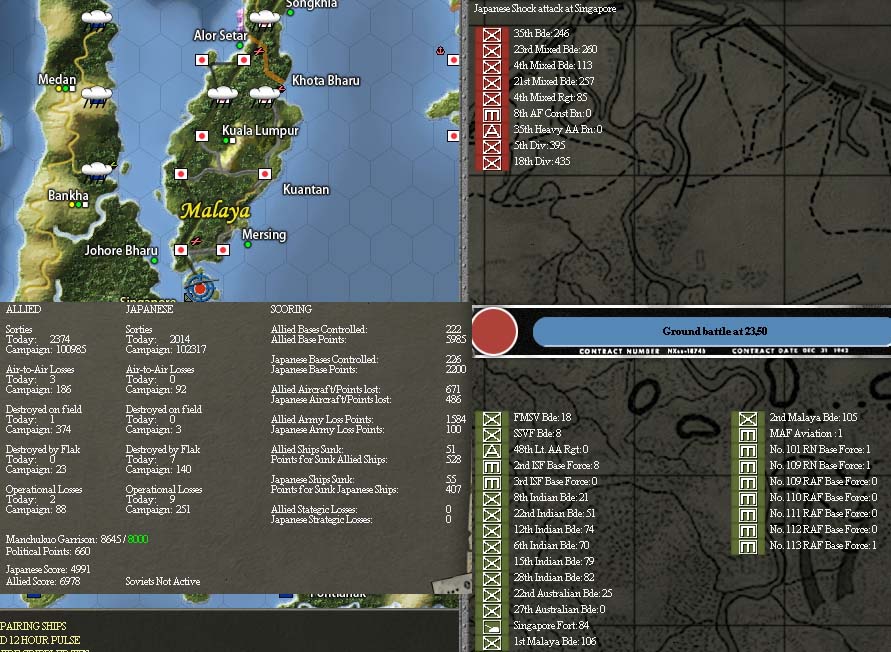Click the No. 101 RN Base Force icon

(x=748, y=450)
